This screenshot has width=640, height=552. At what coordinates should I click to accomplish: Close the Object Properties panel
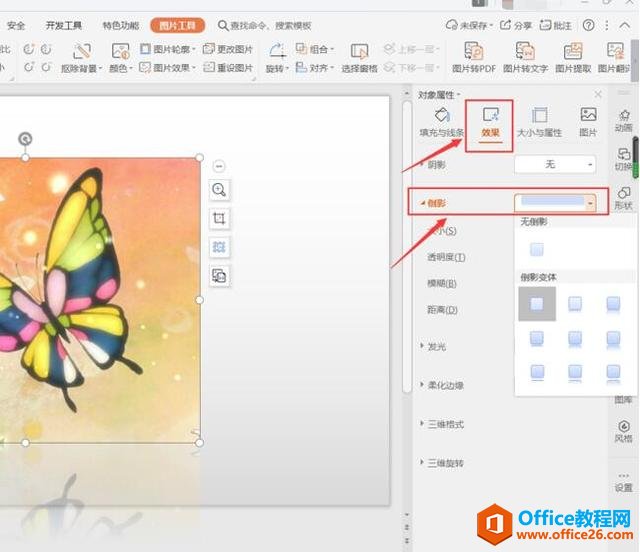click(598, 95)
